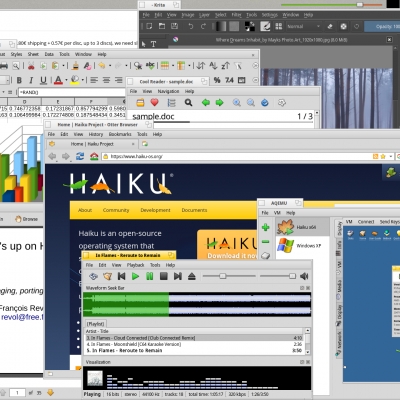The width and height of the screenshot is (400, 400).
Task: Click the Documents link on Haiku site
Action: tap(194, 210)
